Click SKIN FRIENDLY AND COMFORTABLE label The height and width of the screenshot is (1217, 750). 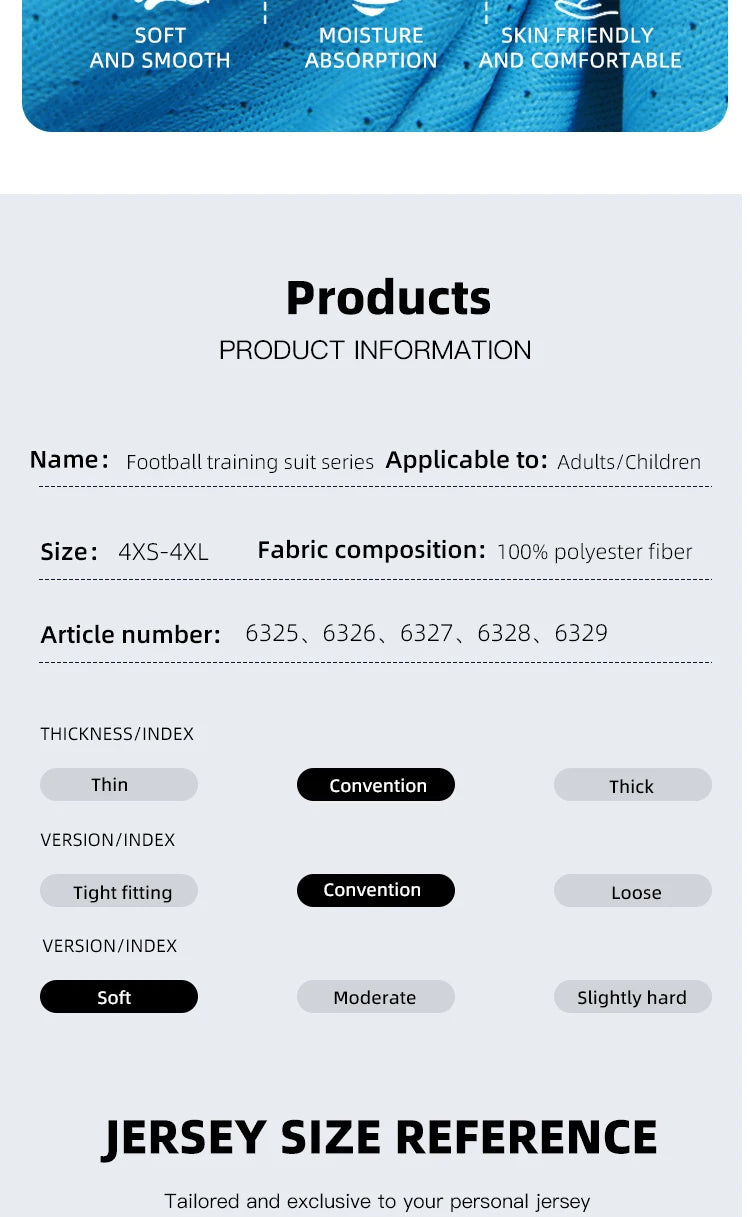pyautogui.click(x=579, y=48)
